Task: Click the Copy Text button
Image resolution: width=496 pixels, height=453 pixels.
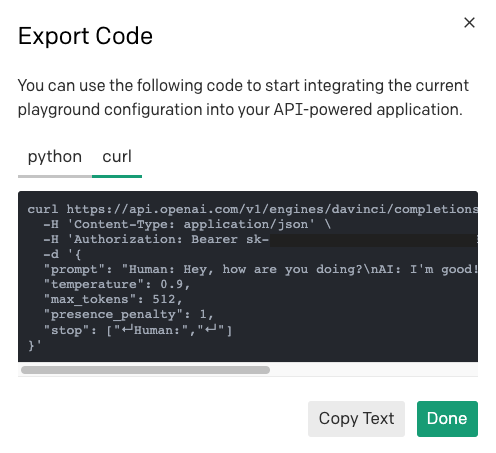Action: (x=356, y=419)
